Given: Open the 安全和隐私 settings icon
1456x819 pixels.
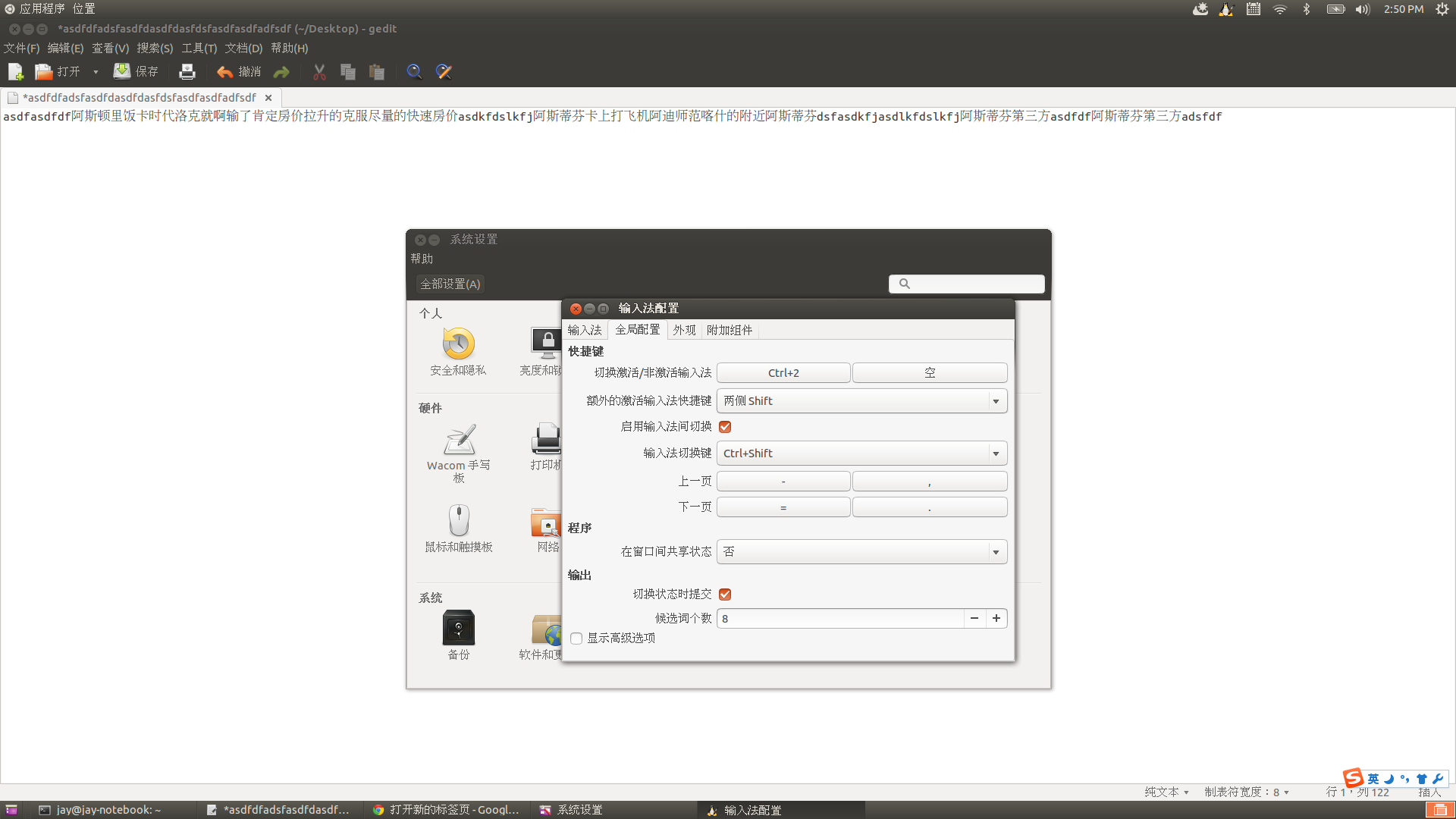Looking at the screenshot, I should [458, 344].
